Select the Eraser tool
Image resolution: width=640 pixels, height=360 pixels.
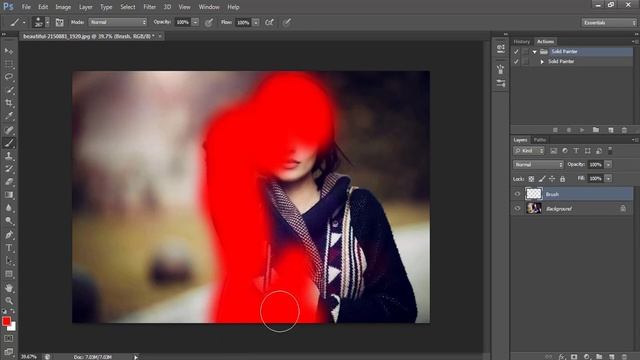(9, 182)
